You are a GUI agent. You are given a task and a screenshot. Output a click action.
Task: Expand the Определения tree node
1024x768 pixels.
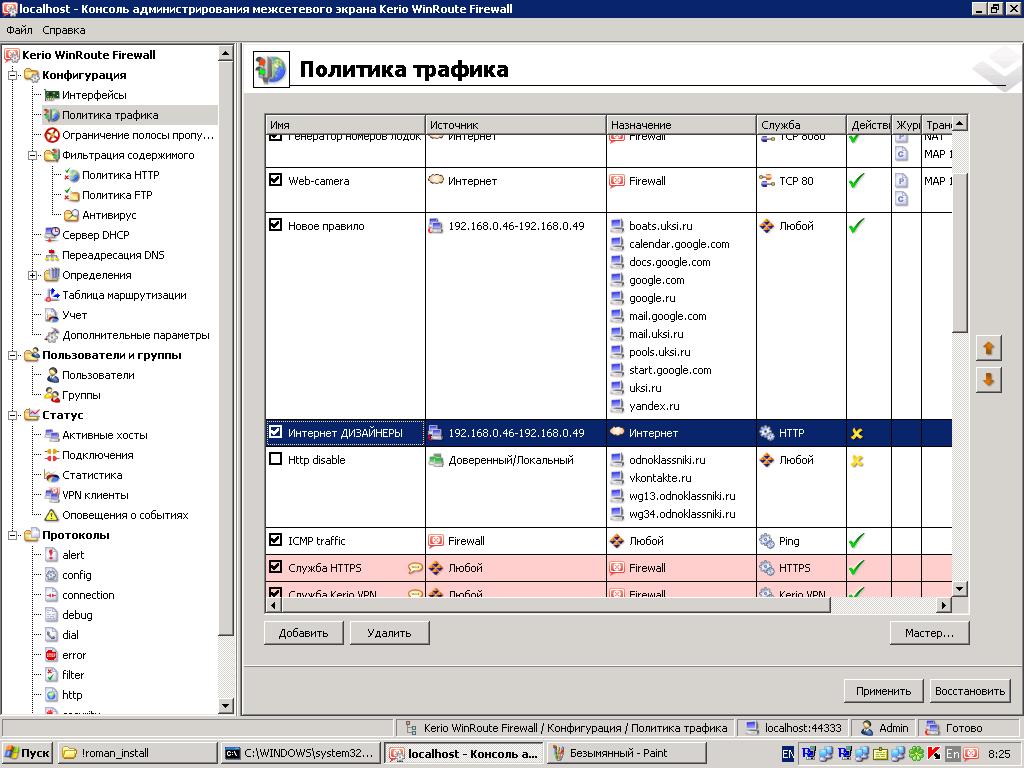(33, 276)
